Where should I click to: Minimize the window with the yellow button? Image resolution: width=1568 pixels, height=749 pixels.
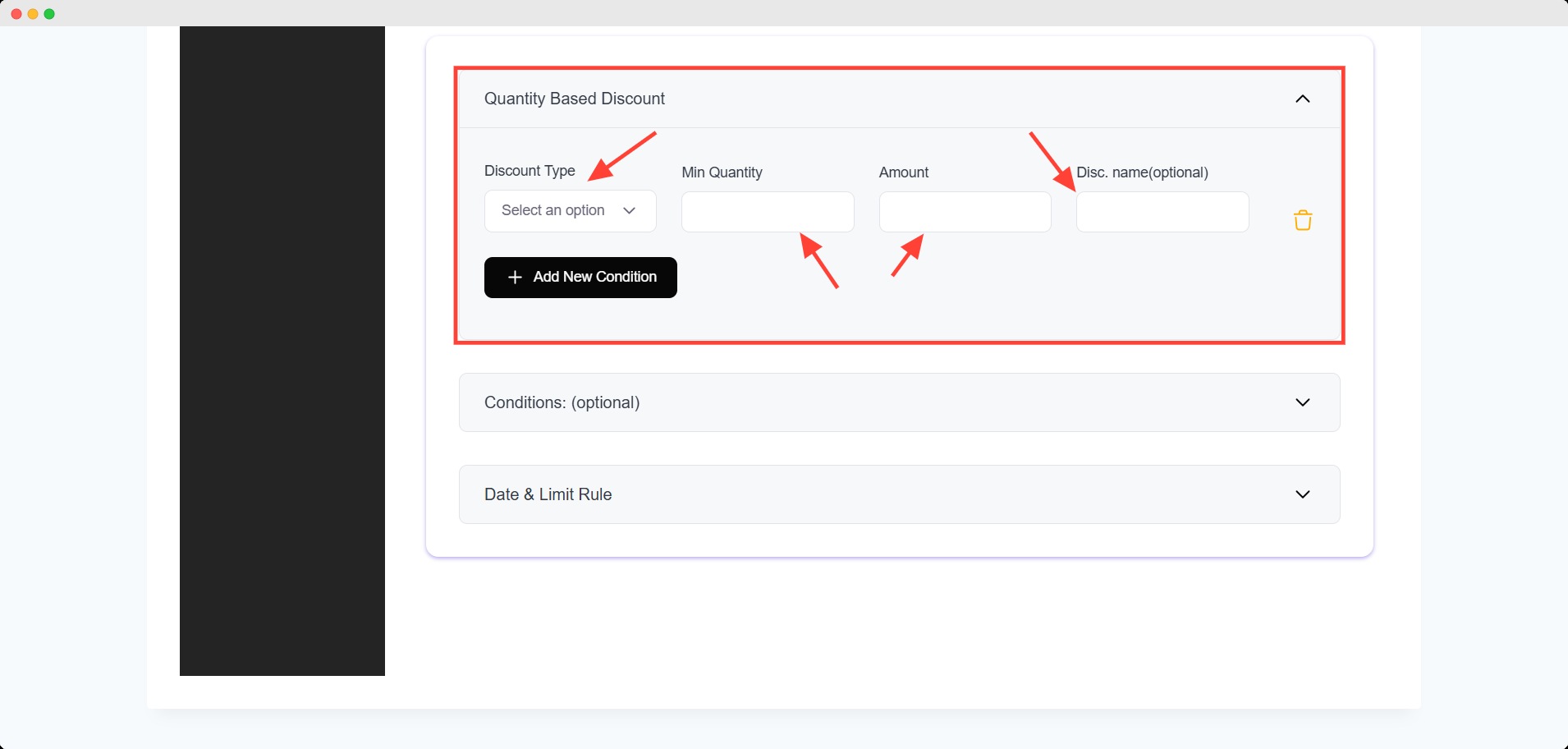33,14
